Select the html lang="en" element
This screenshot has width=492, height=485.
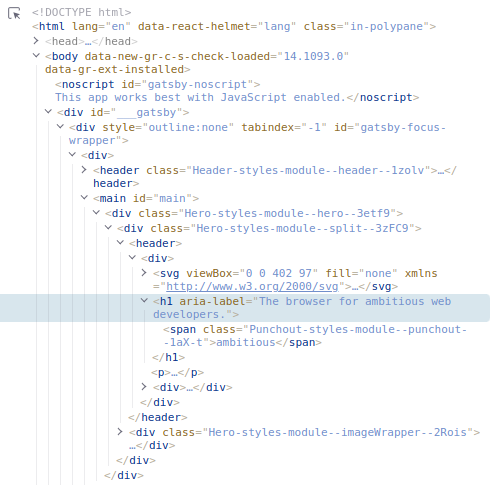click(x=234, y=26)
